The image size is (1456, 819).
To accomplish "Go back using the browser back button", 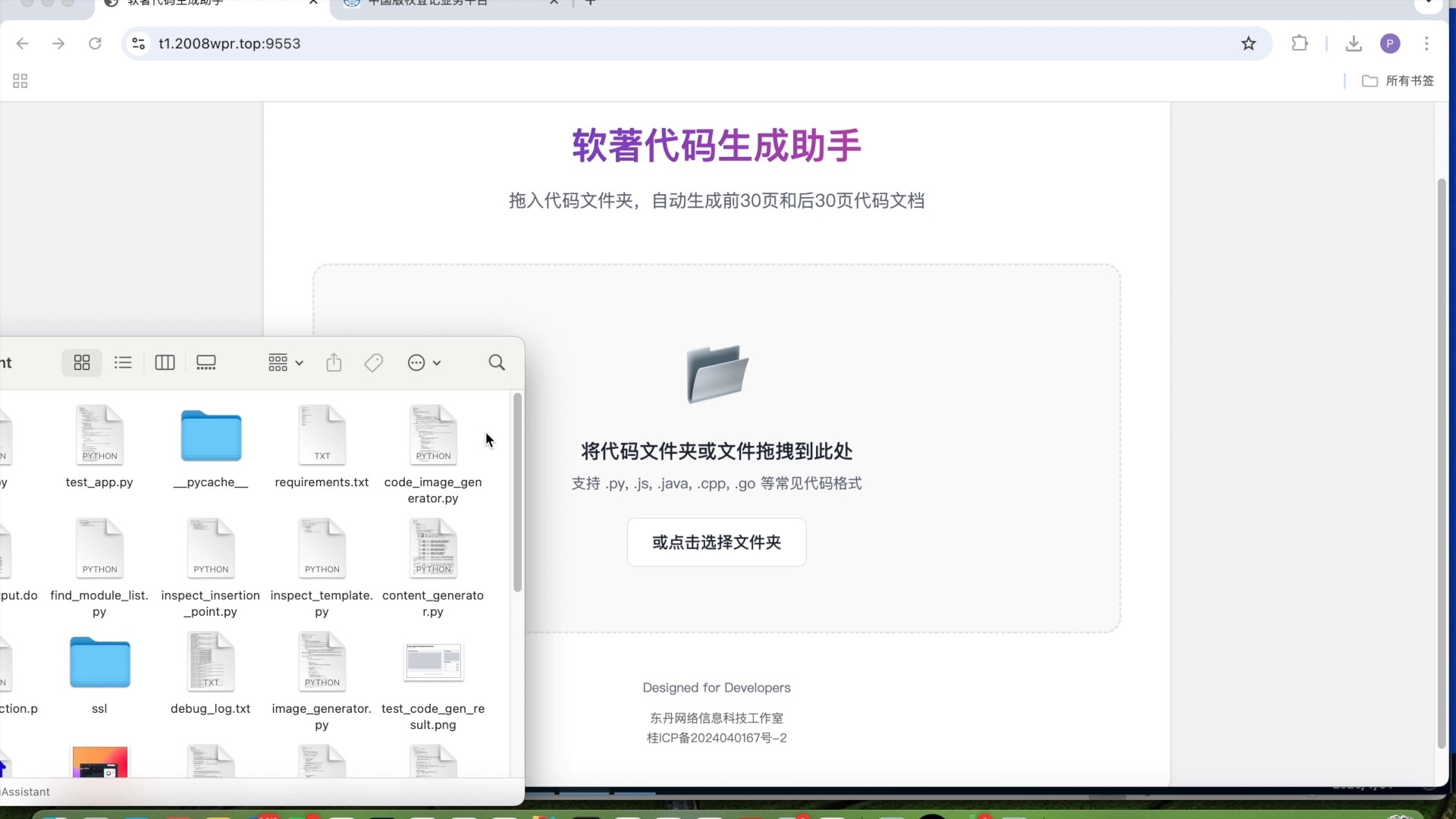I will coord(23,43).
